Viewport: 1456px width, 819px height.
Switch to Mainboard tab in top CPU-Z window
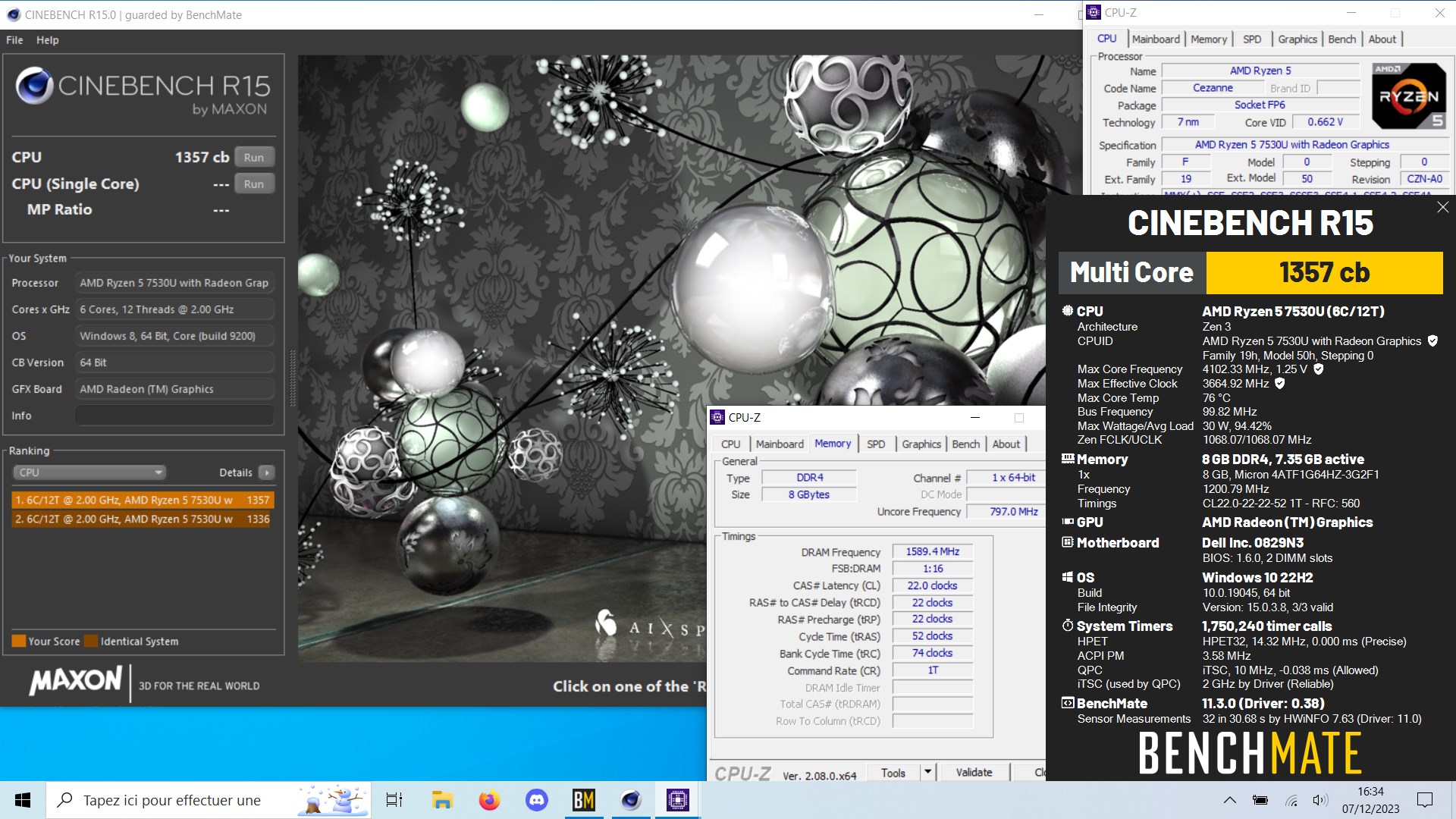pyautogui.click(x=1156, y=39)
